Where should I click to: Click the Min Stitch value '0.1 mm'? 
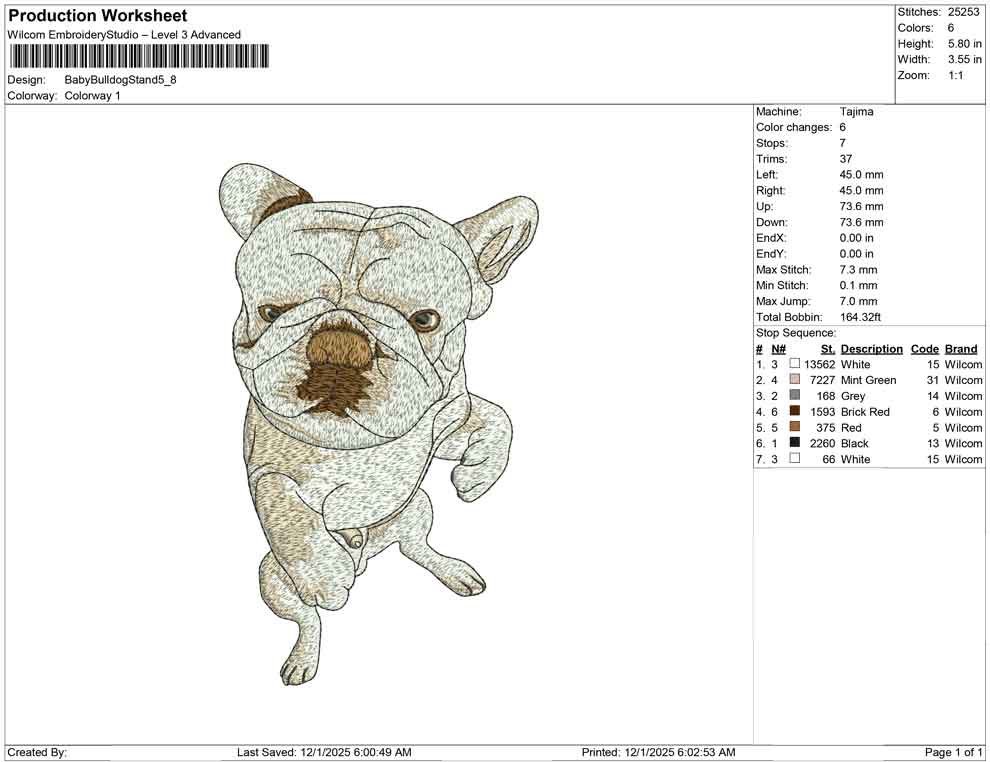[x=859, y=285]
